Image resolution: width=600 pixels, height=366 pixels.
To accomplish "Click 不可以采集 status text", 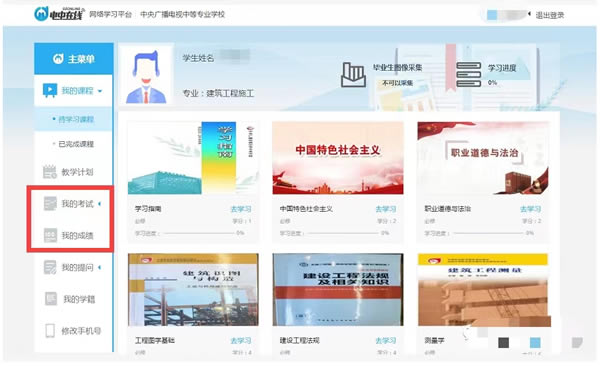I will tap(398, 83).
